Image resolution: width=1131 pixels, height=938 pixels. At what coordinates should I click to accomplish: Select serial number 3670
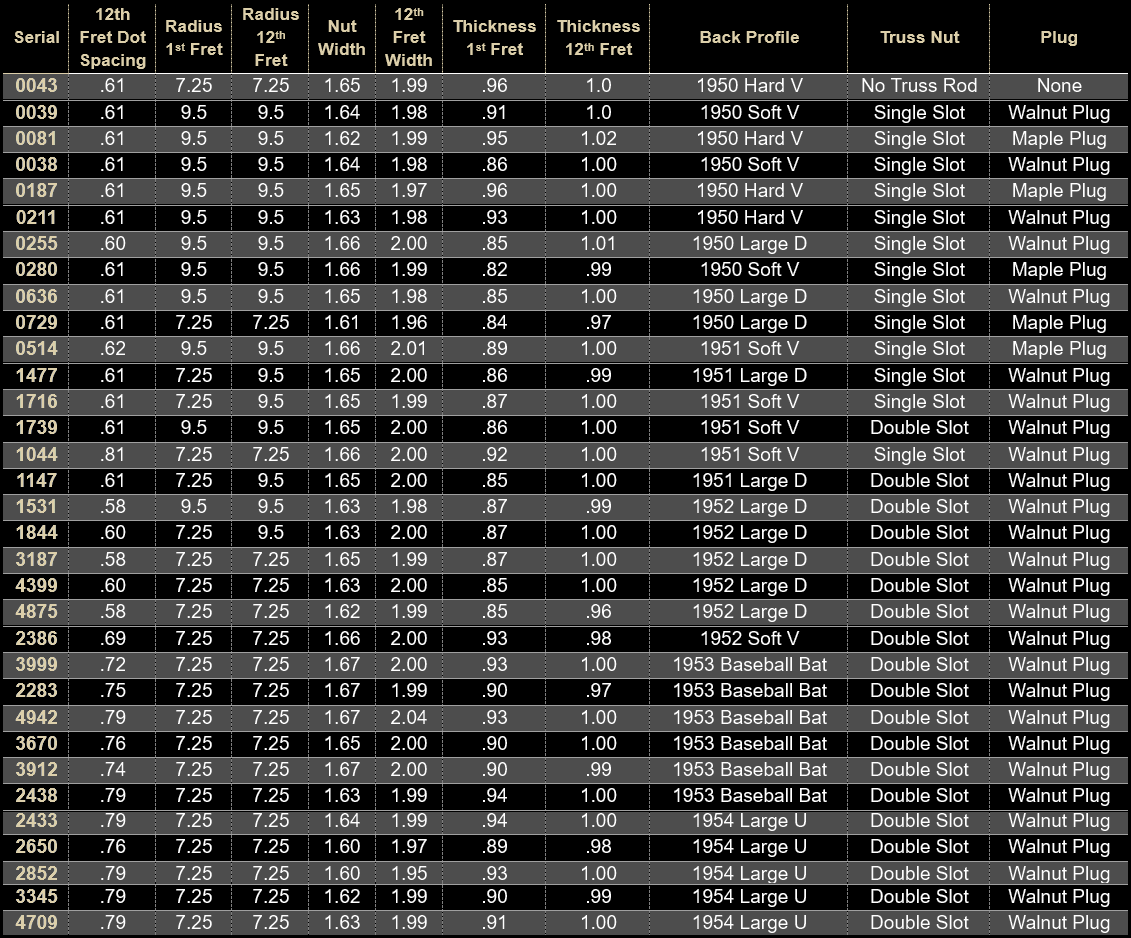pos(37,743)
